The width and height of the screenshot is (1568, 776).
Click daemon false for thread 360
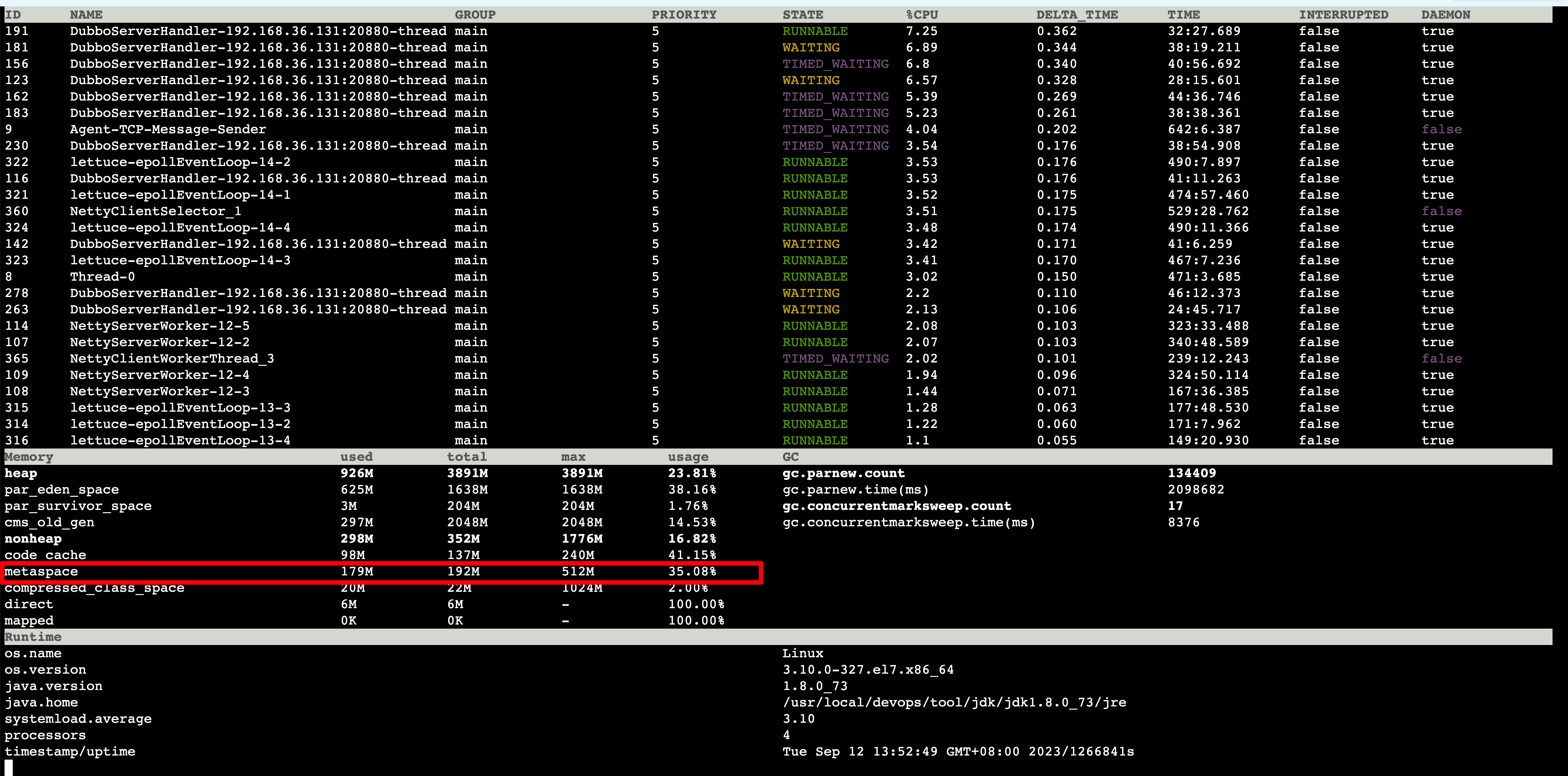pyautogui.click(x=1442, y=211)
